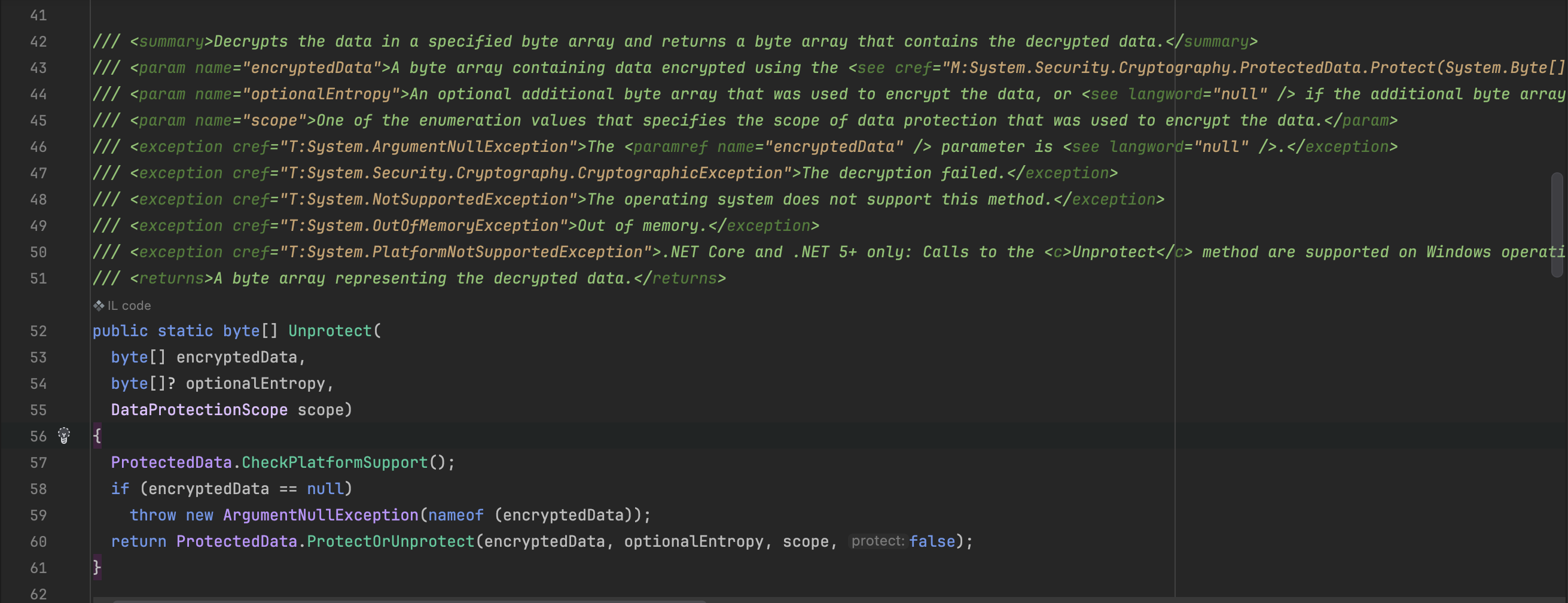Click line number 60 in the gutter

38,541
